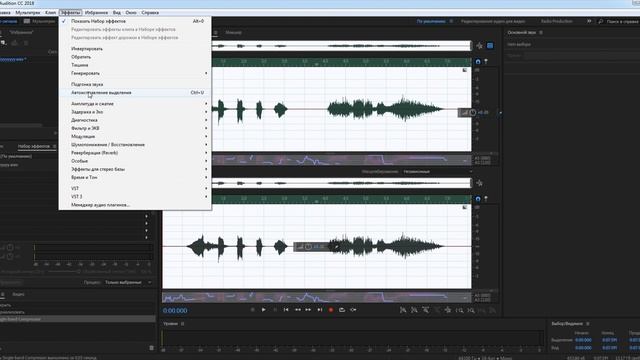Viewport: 640px width, 360px height.
Task: Click the 44100 Гц • 16-бит • Моно status text
Action: pyautogui.click(x=485, y=358)
